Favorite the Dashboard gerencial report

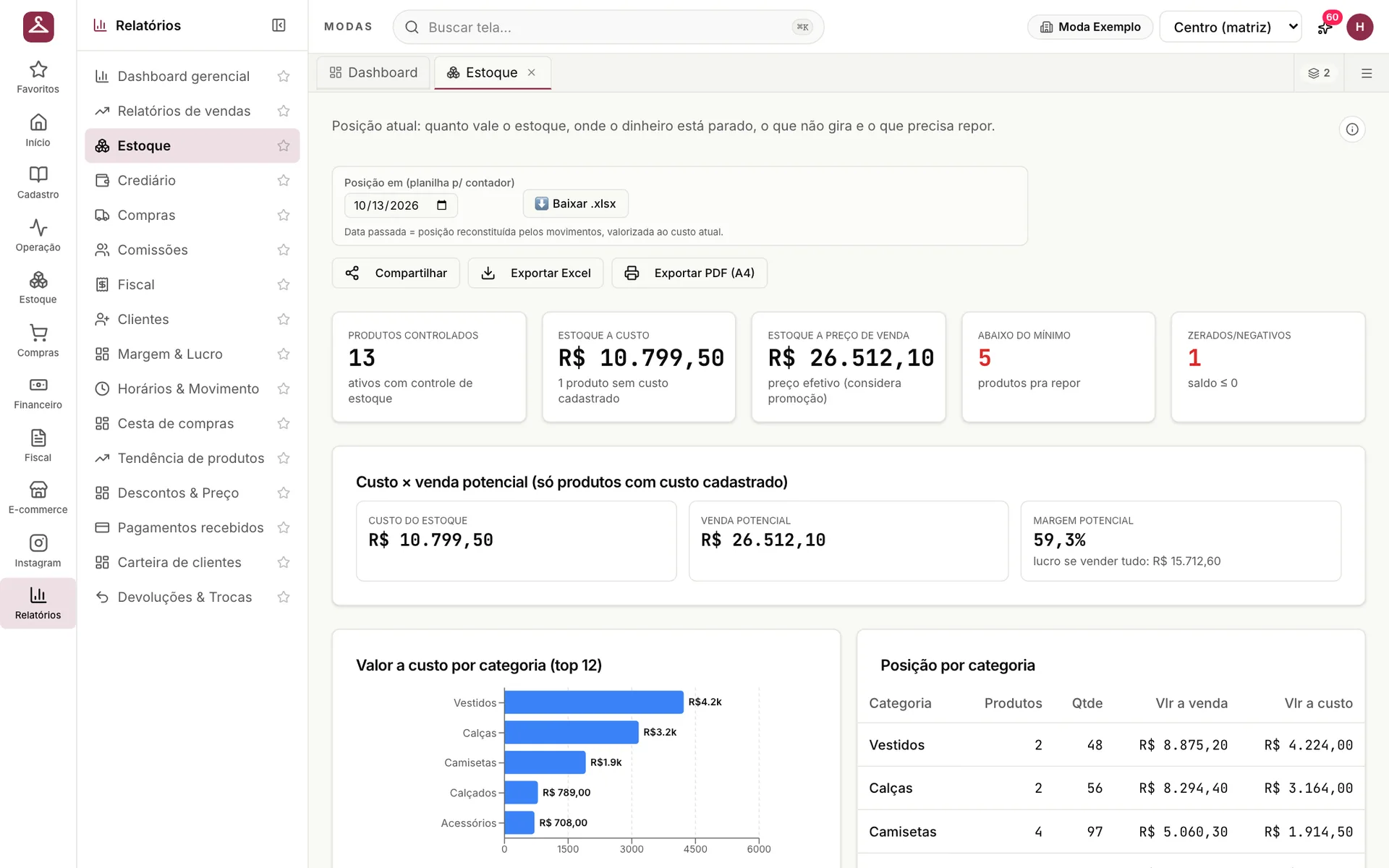pos(284,76)
